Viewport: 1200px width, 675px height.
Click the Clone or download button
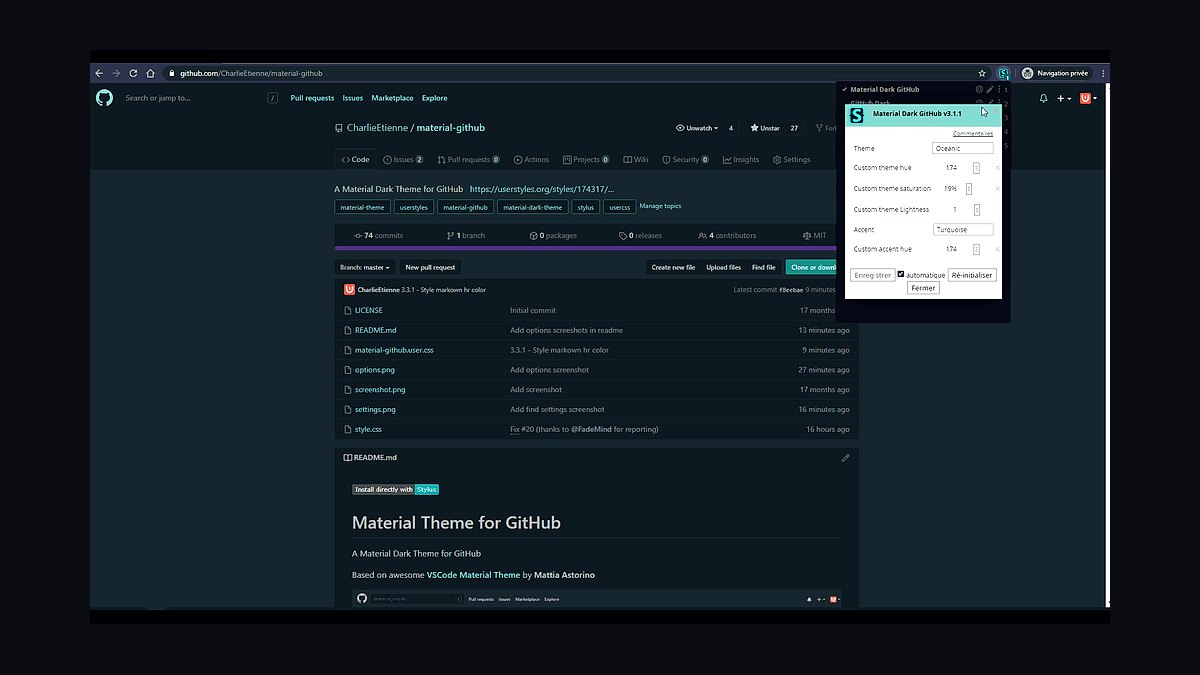tap(813, 267)
